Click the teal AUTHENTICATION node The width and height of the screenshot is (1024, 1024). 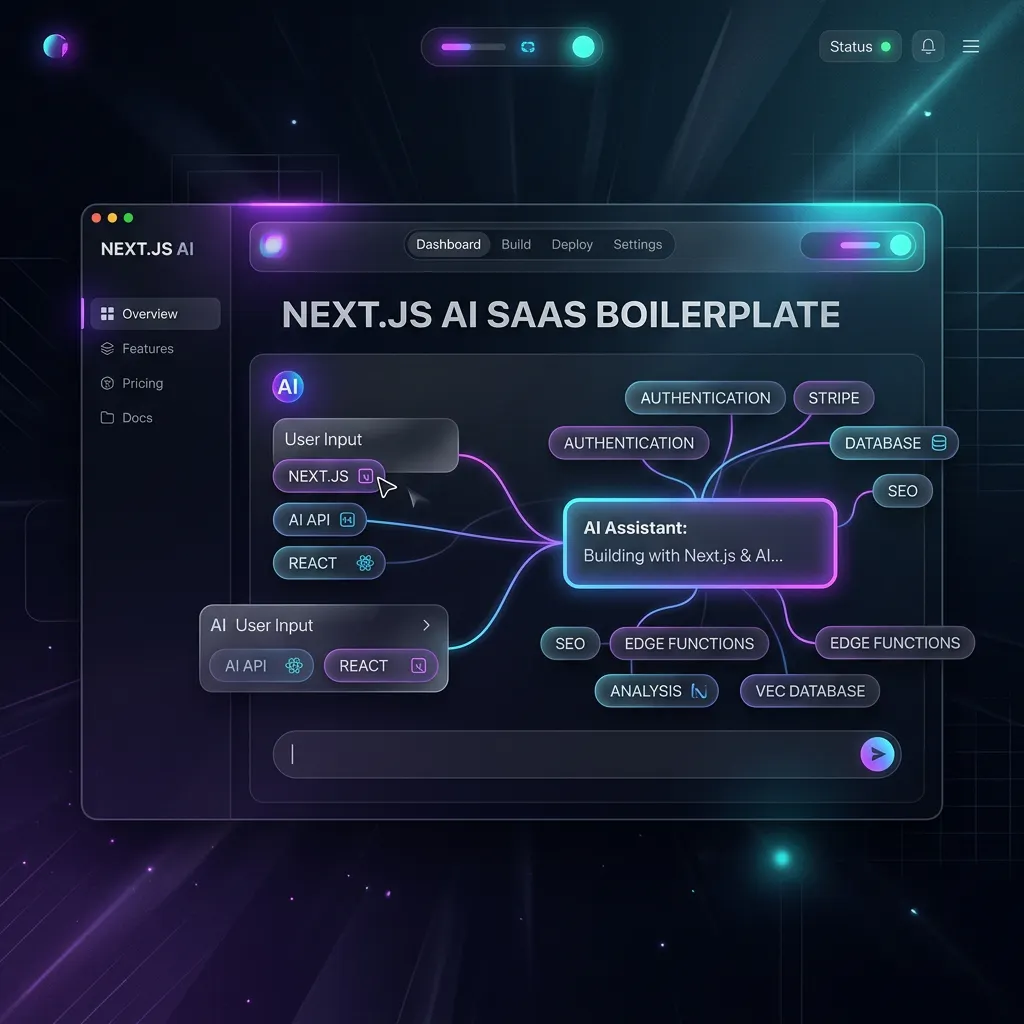coord(705,398)
